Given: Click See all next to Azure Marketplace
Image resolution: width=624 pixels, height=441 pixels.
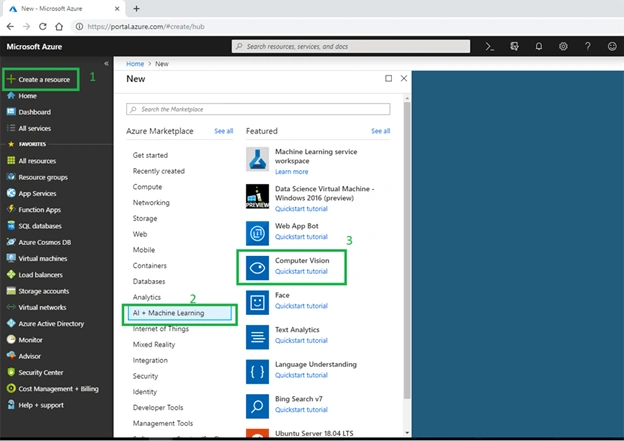Looking at the screenshot, I should [x=223, y=131].
